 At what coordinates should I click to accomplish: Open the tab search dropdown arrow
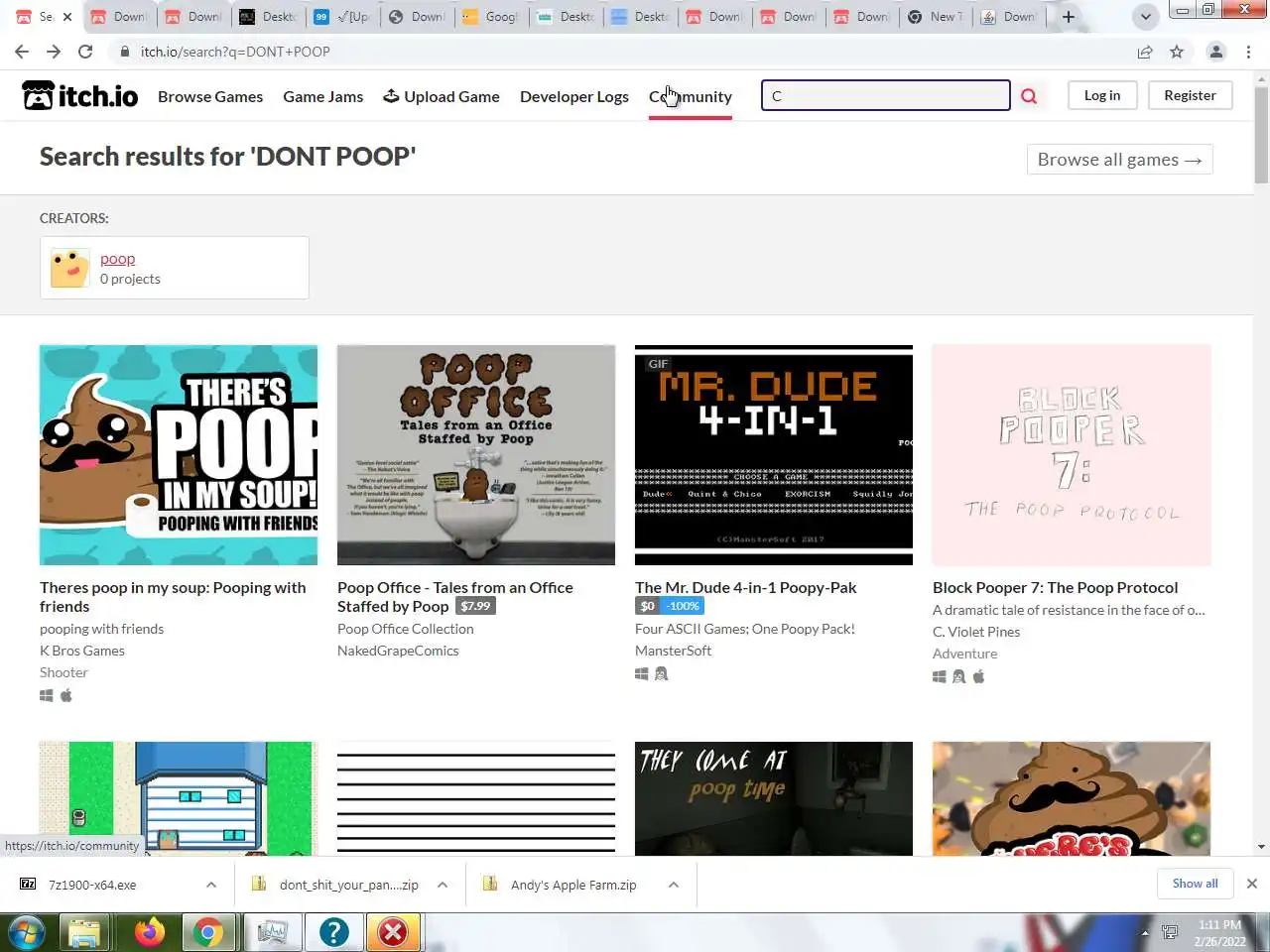point(1145,17)
